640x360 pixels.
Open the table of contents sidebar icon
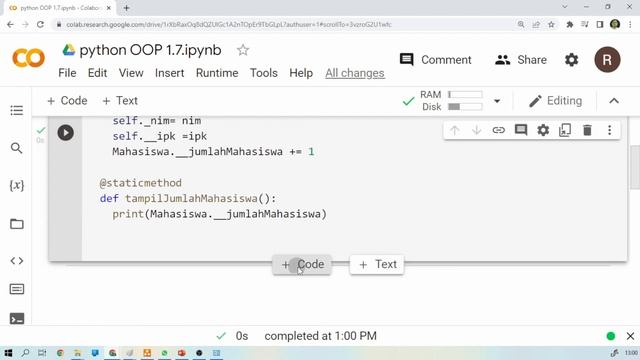16,110
